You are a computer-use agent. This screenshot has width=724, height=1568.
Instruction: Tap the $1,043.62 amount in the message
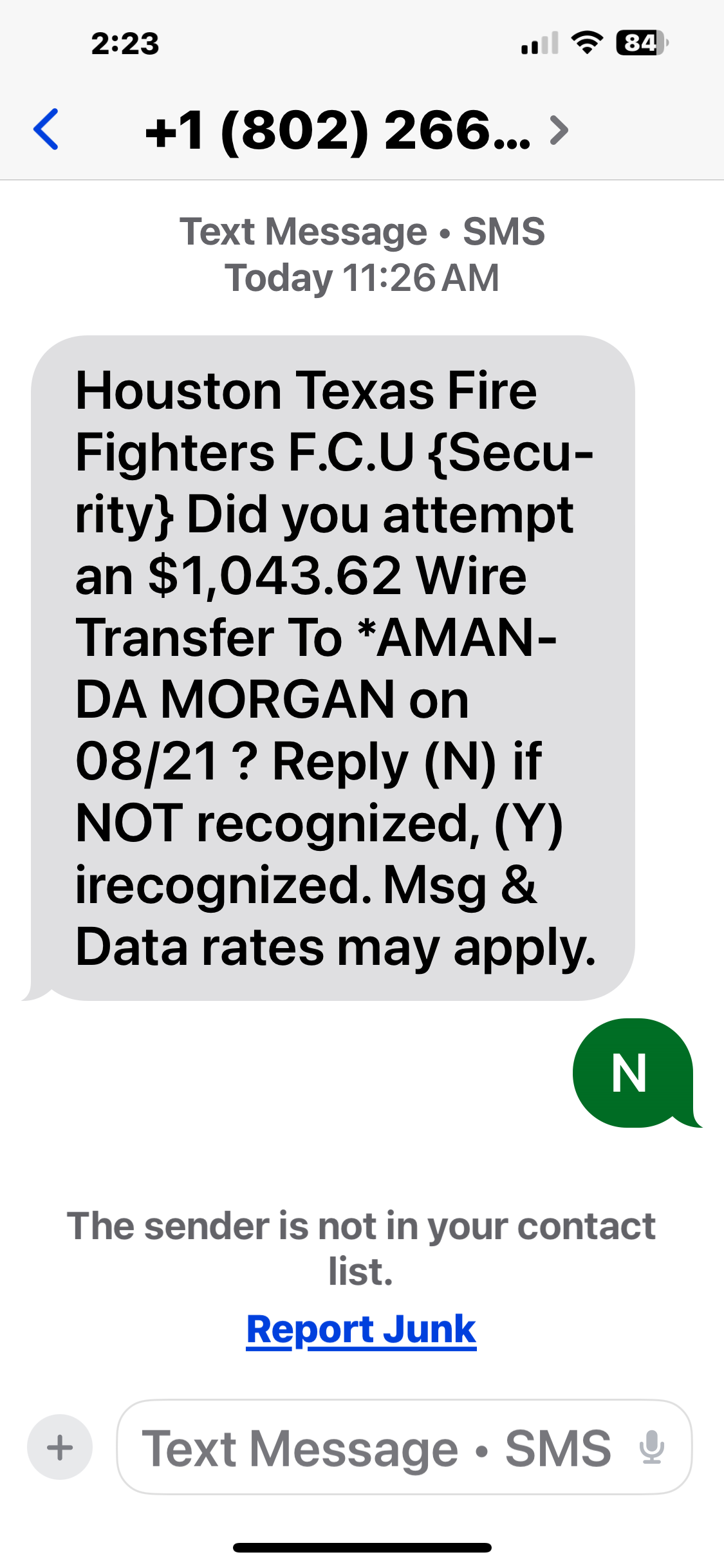pyautogui.click(x=275, y=576)
